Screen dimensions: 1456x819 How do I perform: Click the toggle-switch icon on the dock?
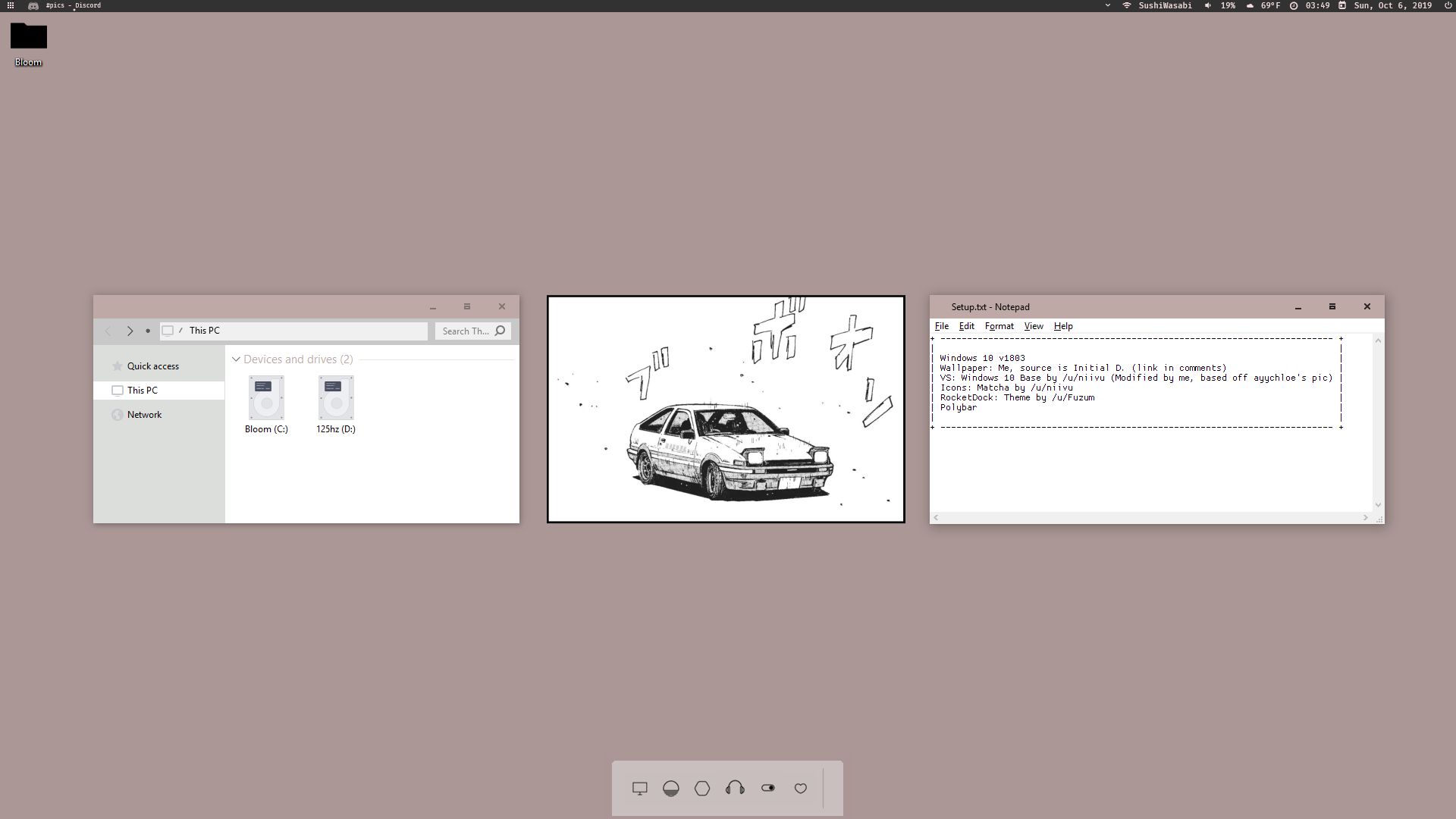[x=768, y=789]
